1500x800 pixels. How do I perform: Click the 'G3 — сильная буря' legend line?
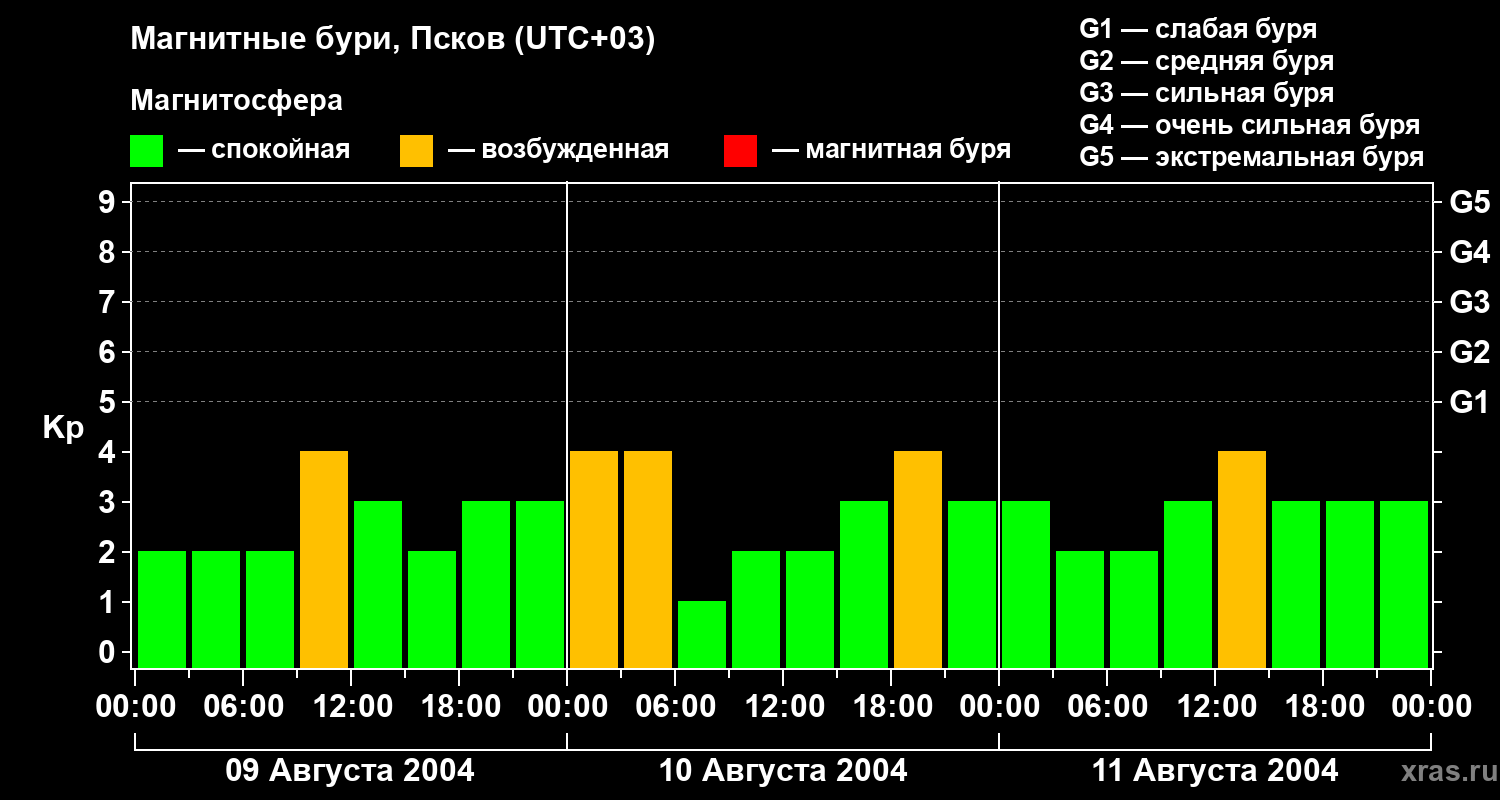1207,93
